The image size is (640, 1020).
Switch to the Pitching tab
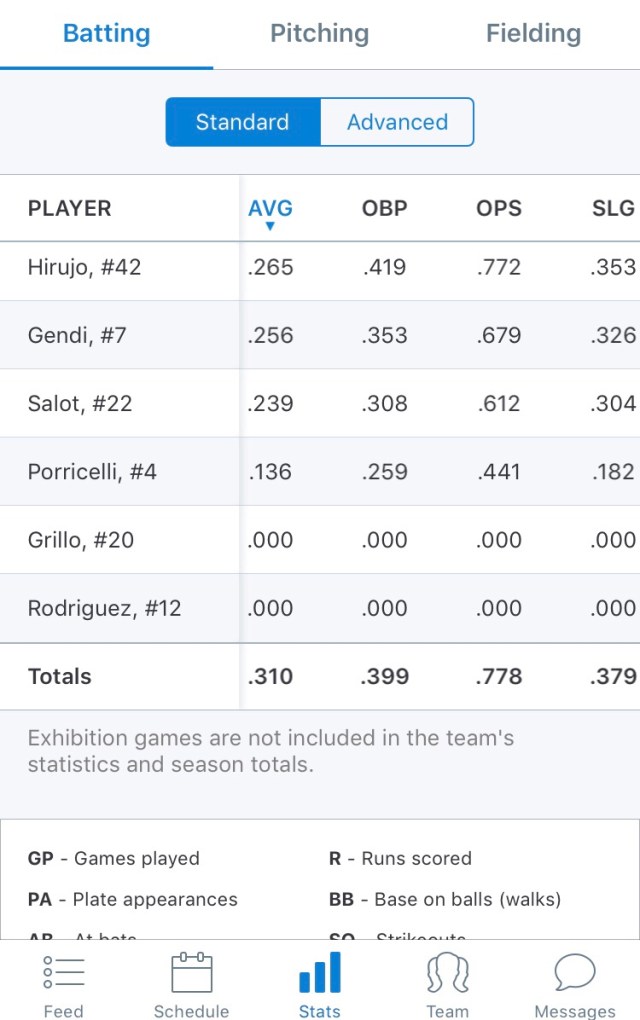tap(320, 33)
